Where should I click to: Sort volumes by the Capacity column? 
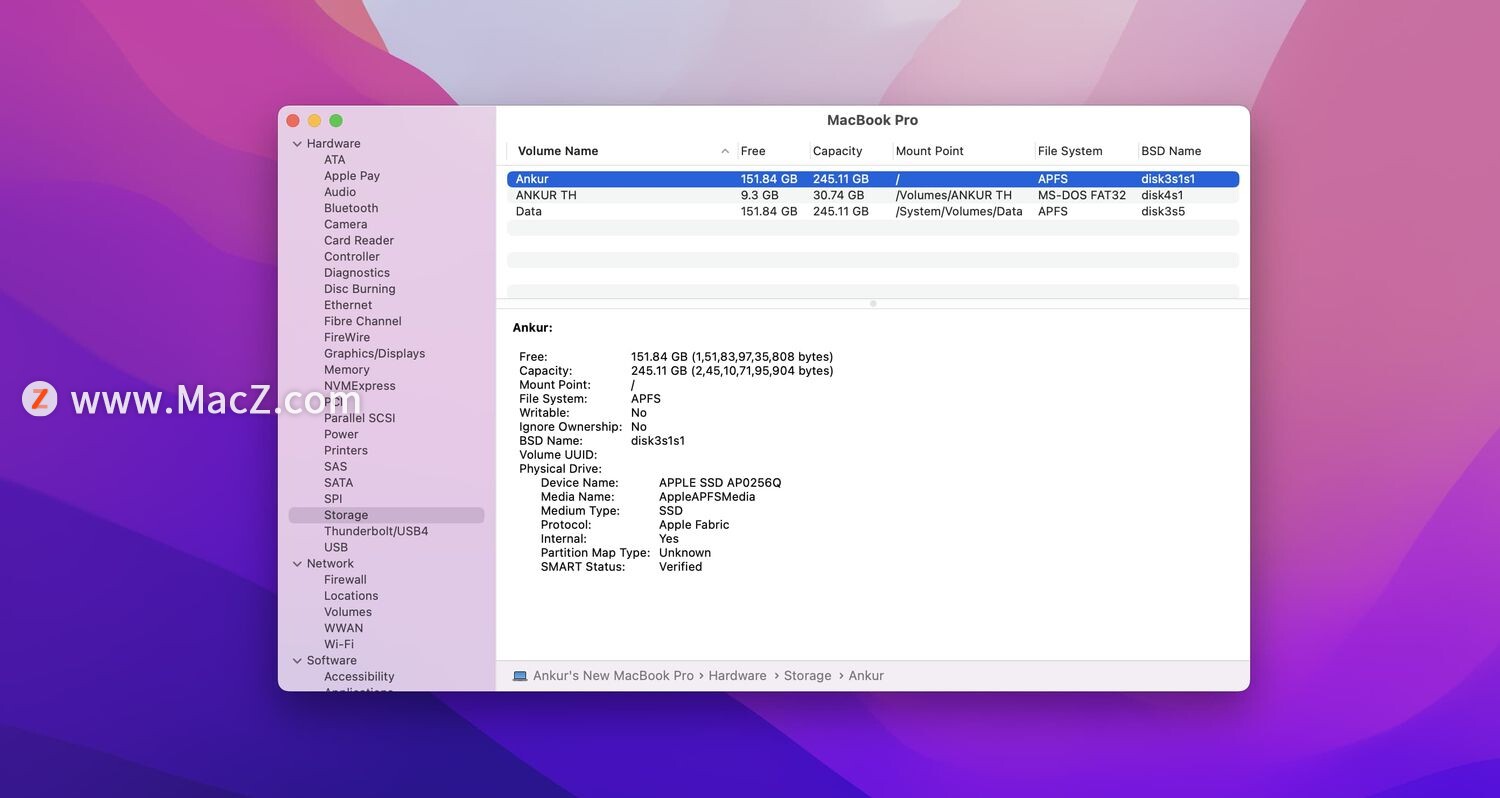point(837,151)
